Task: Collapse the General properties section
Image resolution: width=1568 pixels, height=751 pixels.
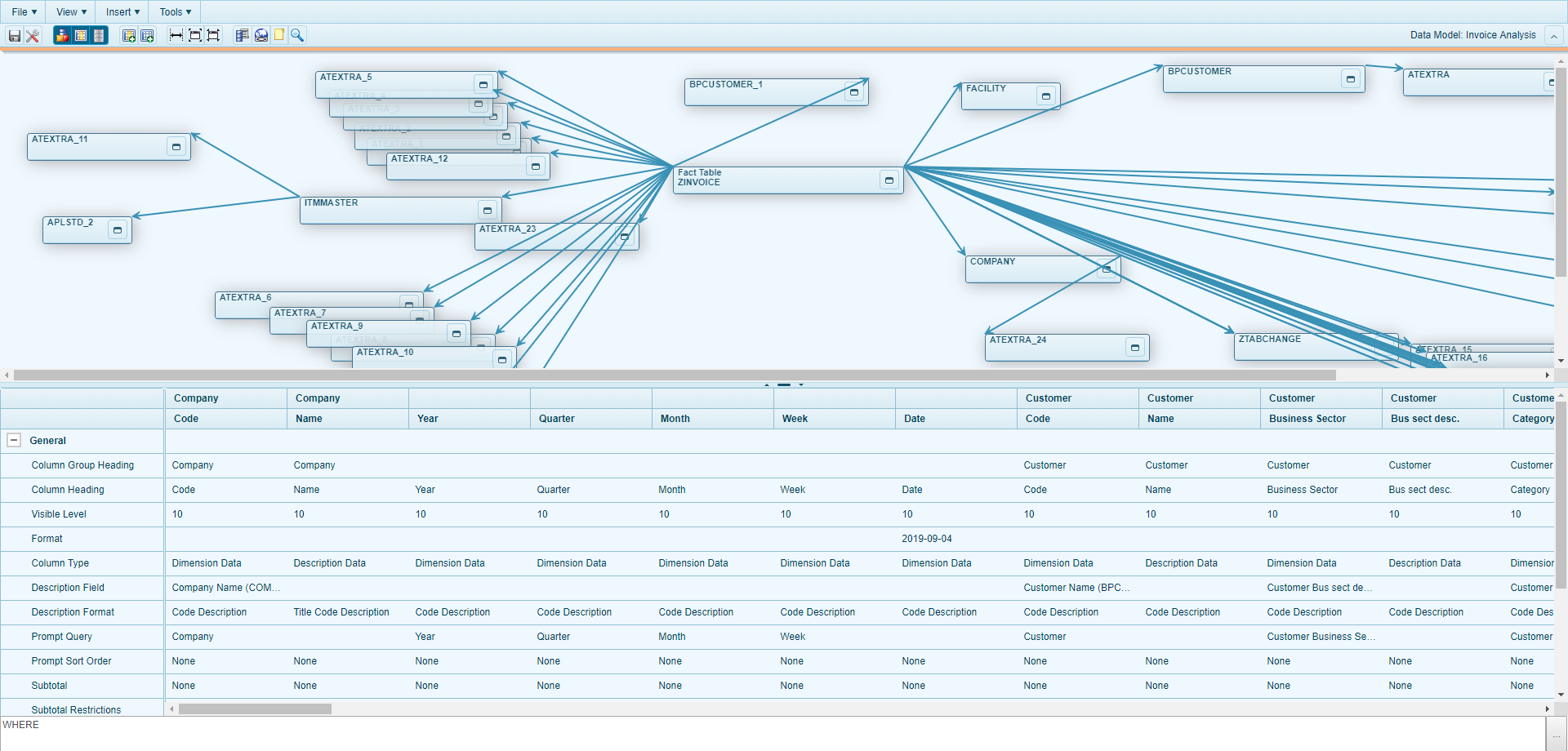Action: [14, 440]
